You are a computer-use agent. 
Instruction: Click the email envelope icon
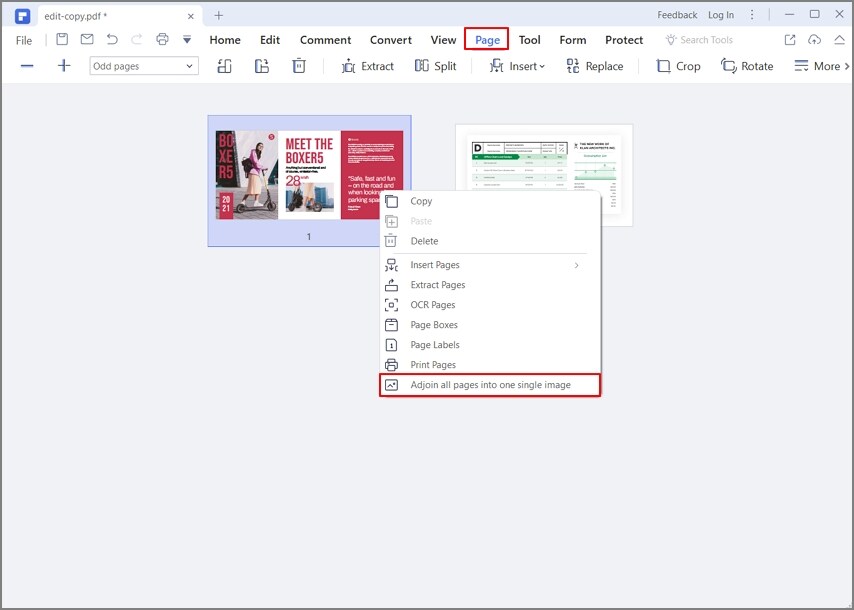(87, 40)
